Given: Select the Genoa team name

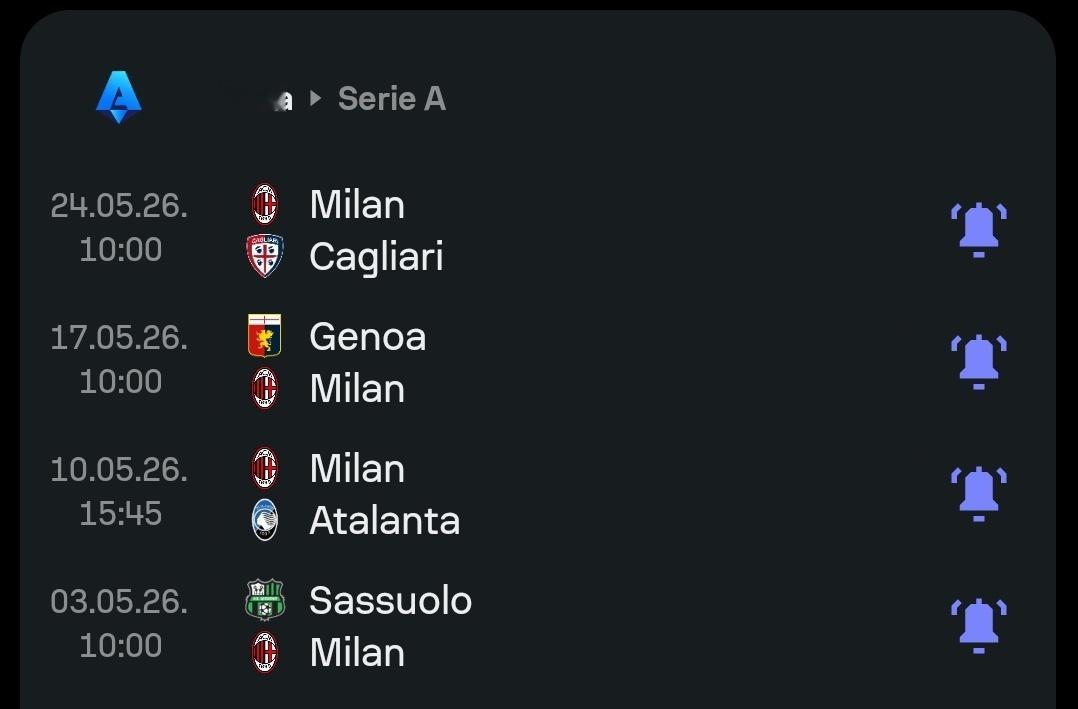Looking at the screenshot, I should [367, 337].
